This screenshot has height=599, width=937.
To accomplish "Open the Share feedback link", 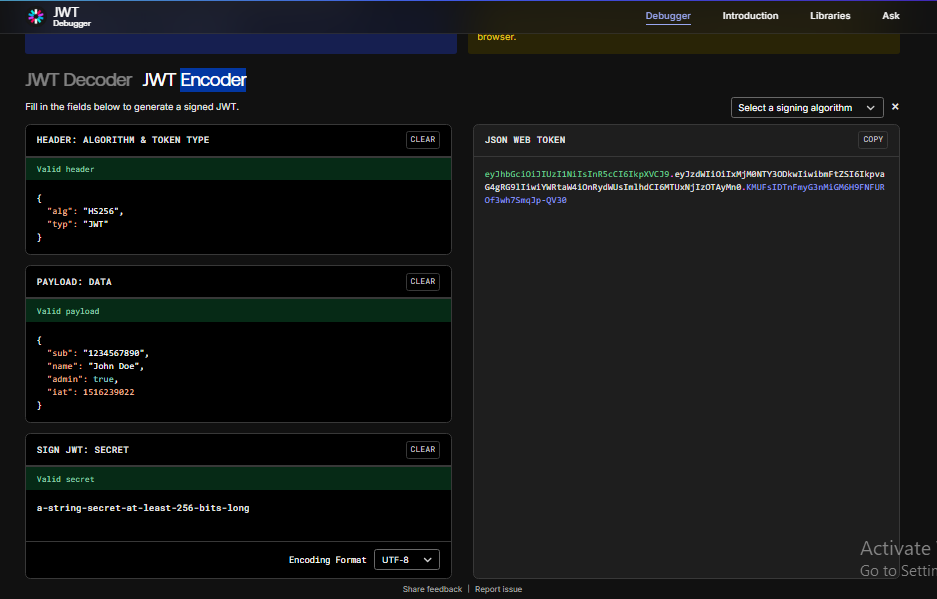I will click(x=432, y=589).
